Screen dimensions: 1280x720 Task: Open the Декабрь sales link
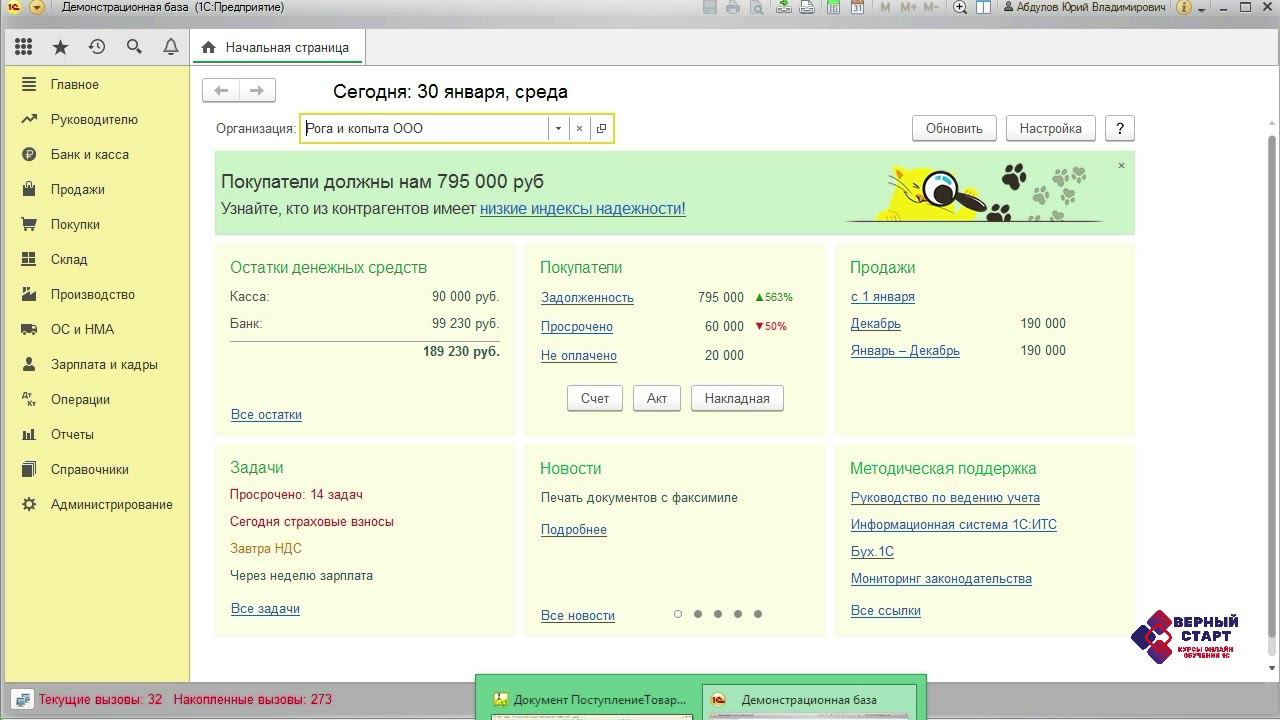(876, 324)
